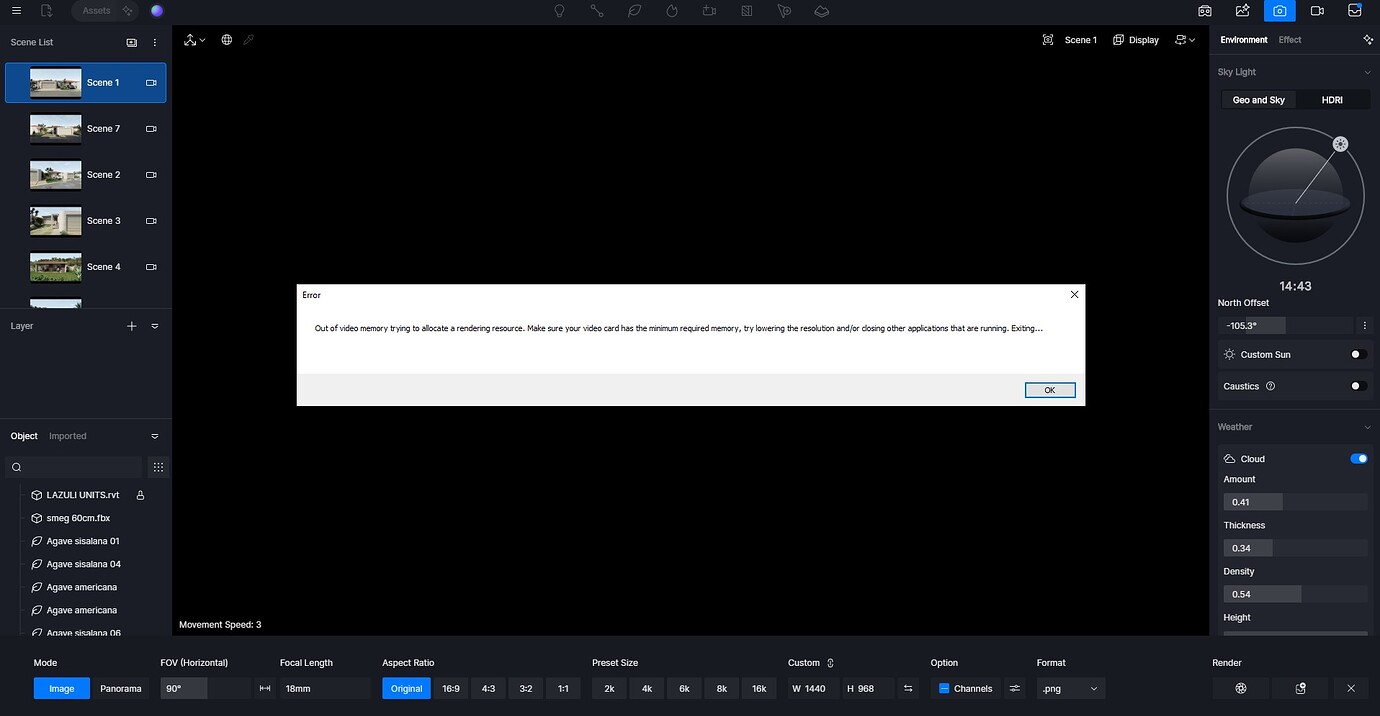
Task: Choose the 1:1 aspect ratio
Action: pos(563,688)
